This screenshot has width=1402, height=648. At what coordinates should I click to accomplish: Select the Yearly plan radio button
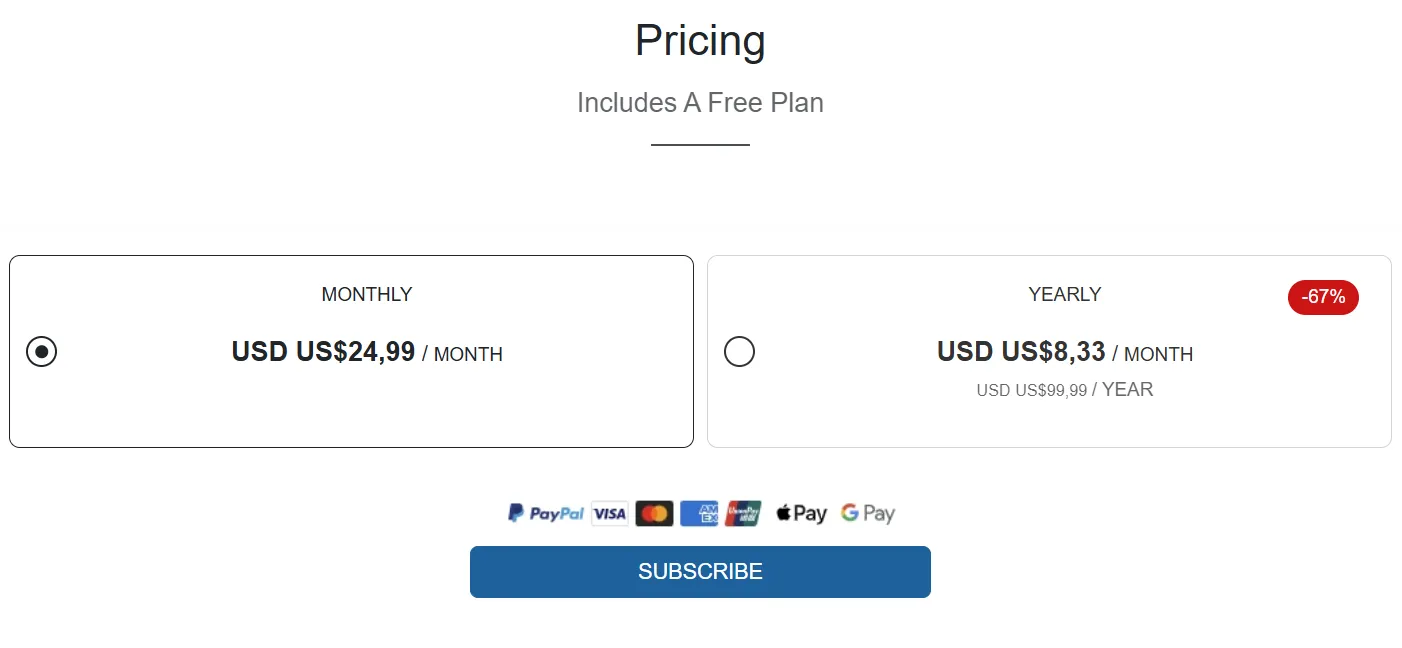coord(739,352)
